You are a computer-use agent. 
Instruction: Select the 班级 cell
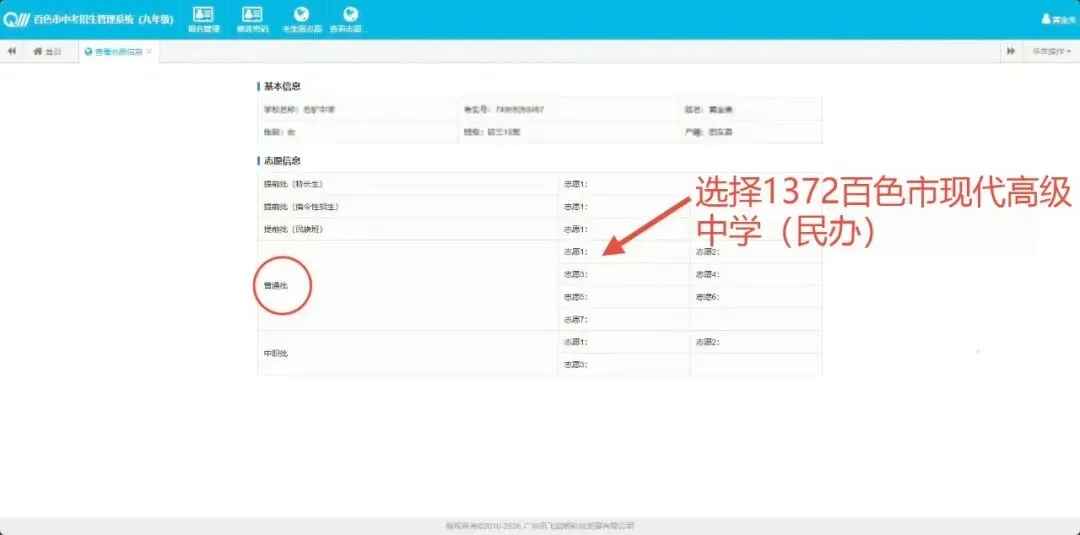click(x=567, y=132)
